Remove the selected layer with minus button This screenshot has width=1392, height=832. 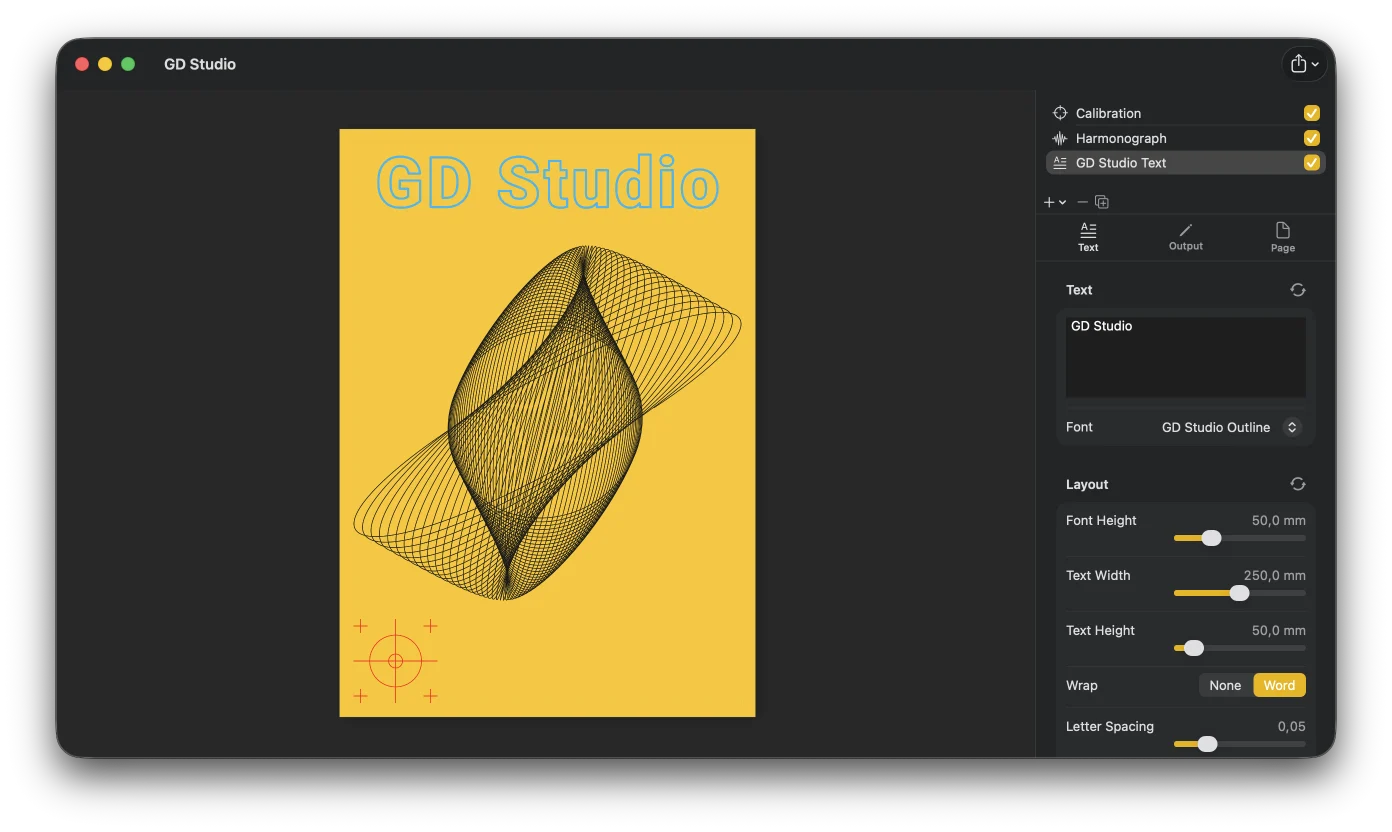(x=1082, y=202)
